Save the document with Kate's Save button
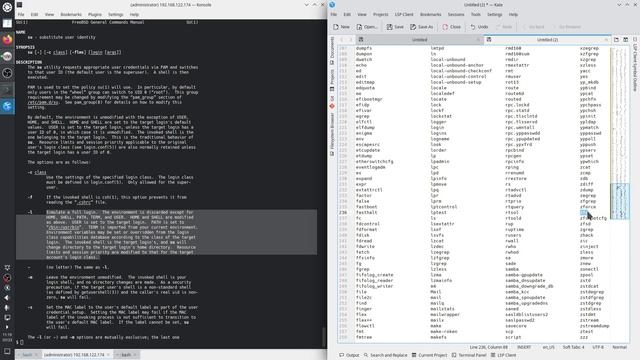Image resolution: width=640 pixels, height=360 pixels. [395, 27]
